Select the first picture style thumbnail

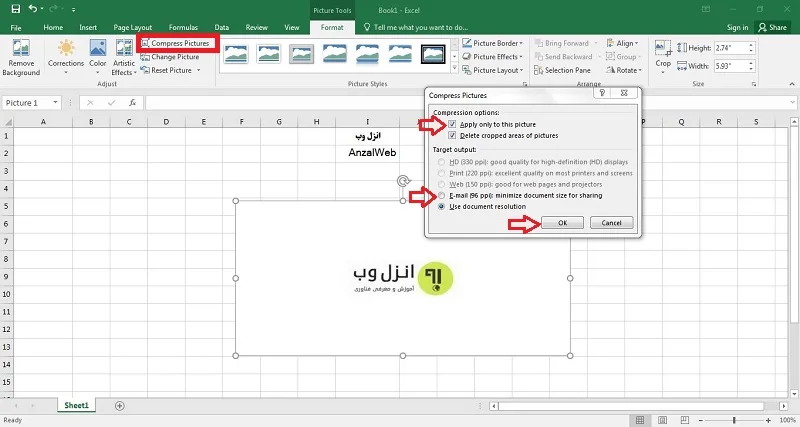point(236,54)
